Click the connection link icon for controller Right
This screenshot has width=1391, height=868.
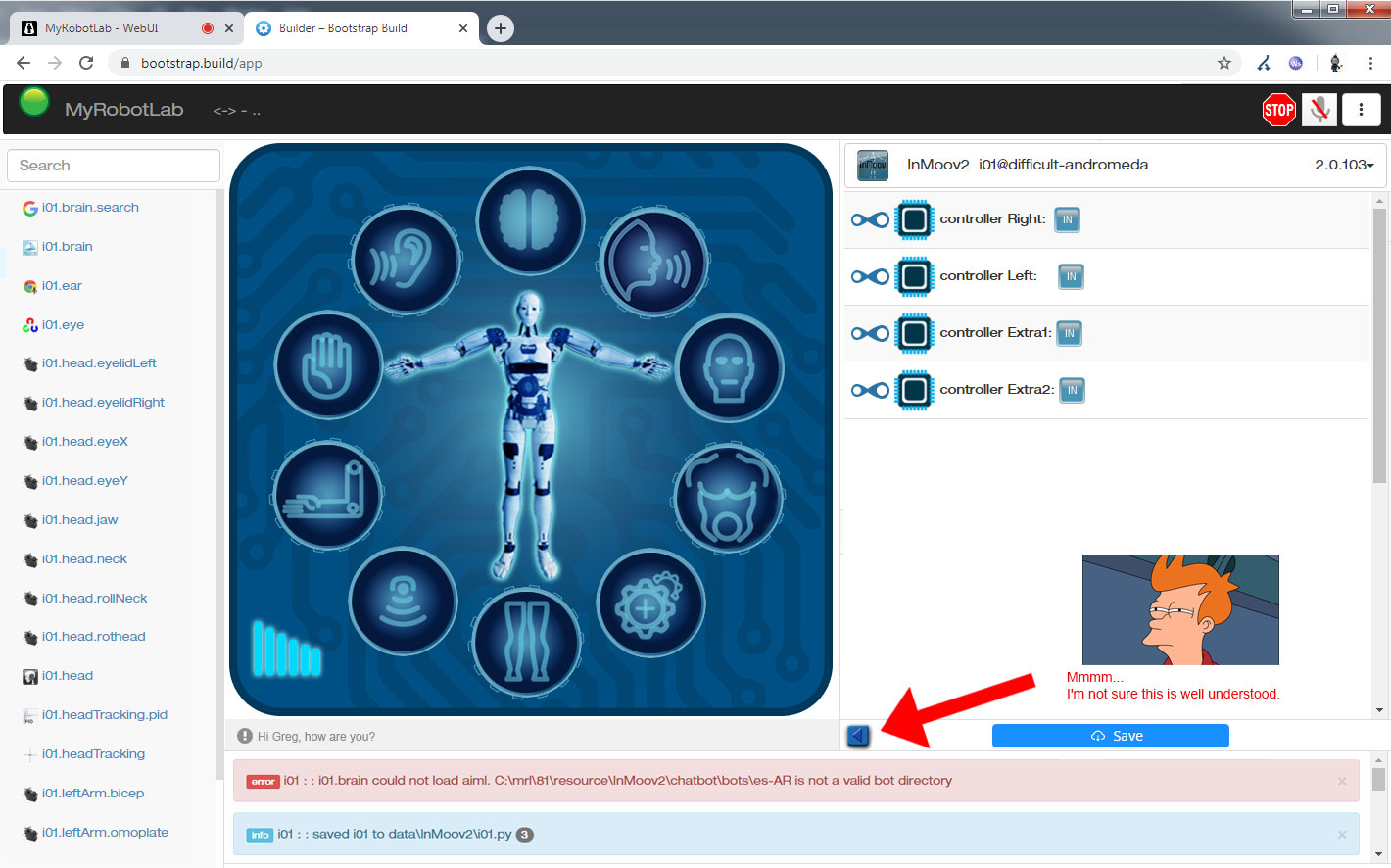click(870, 219)
